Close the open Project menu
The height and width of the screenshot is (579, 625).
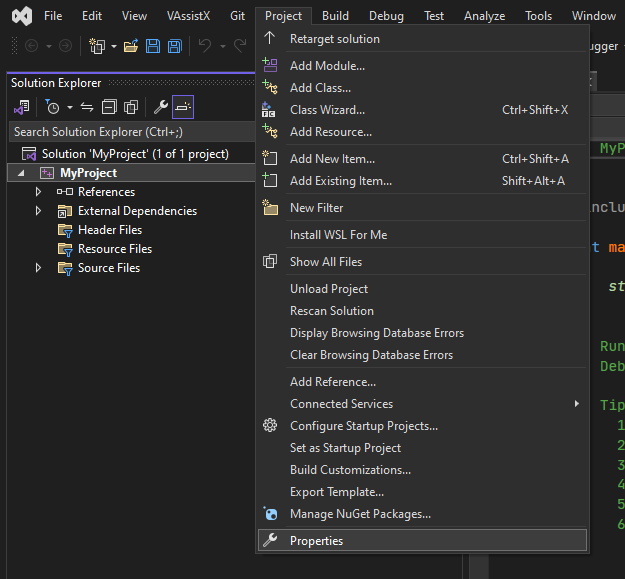point(283,16)
